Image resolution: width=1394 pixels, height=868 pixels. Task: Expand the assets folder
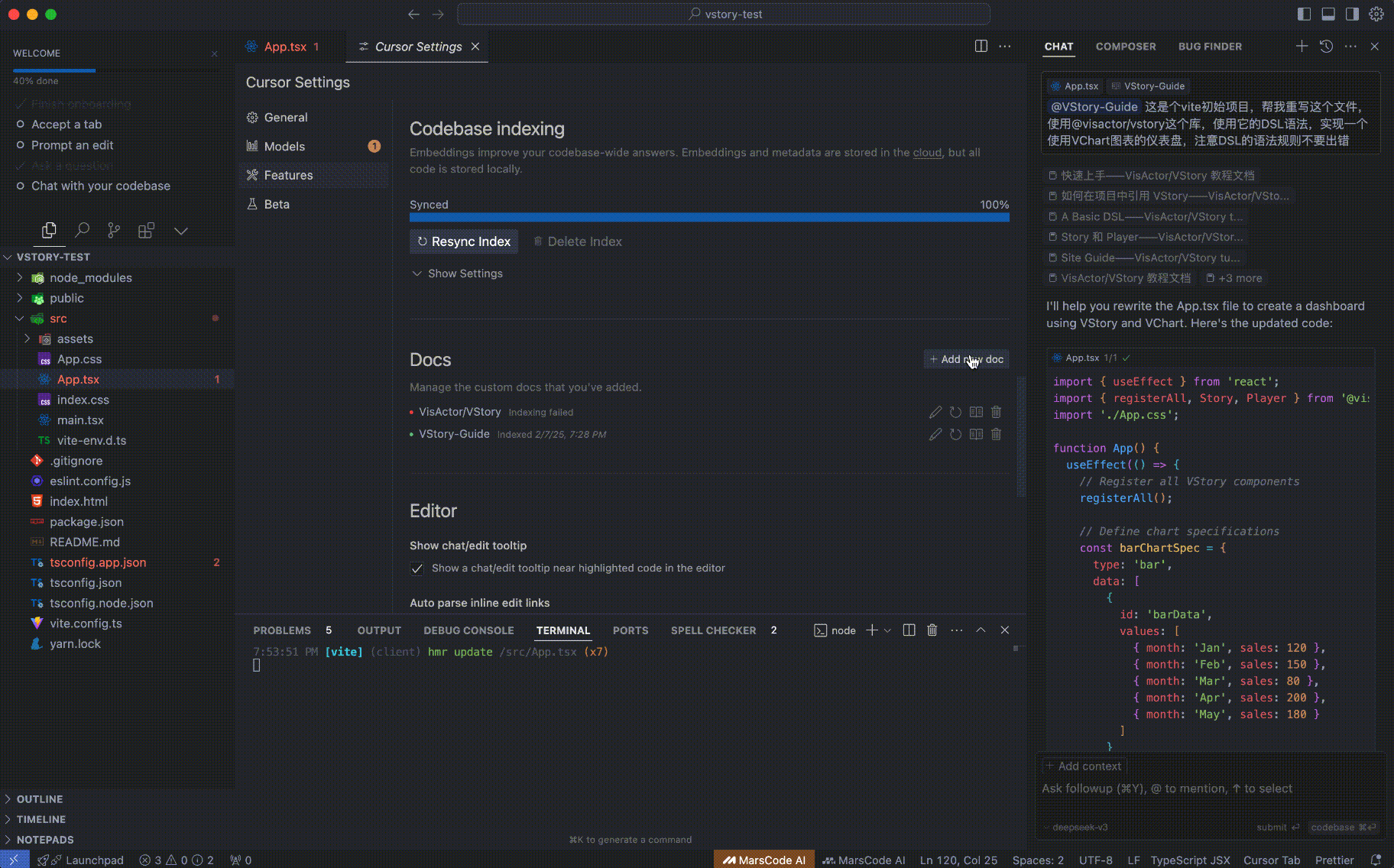coord(28,338)
